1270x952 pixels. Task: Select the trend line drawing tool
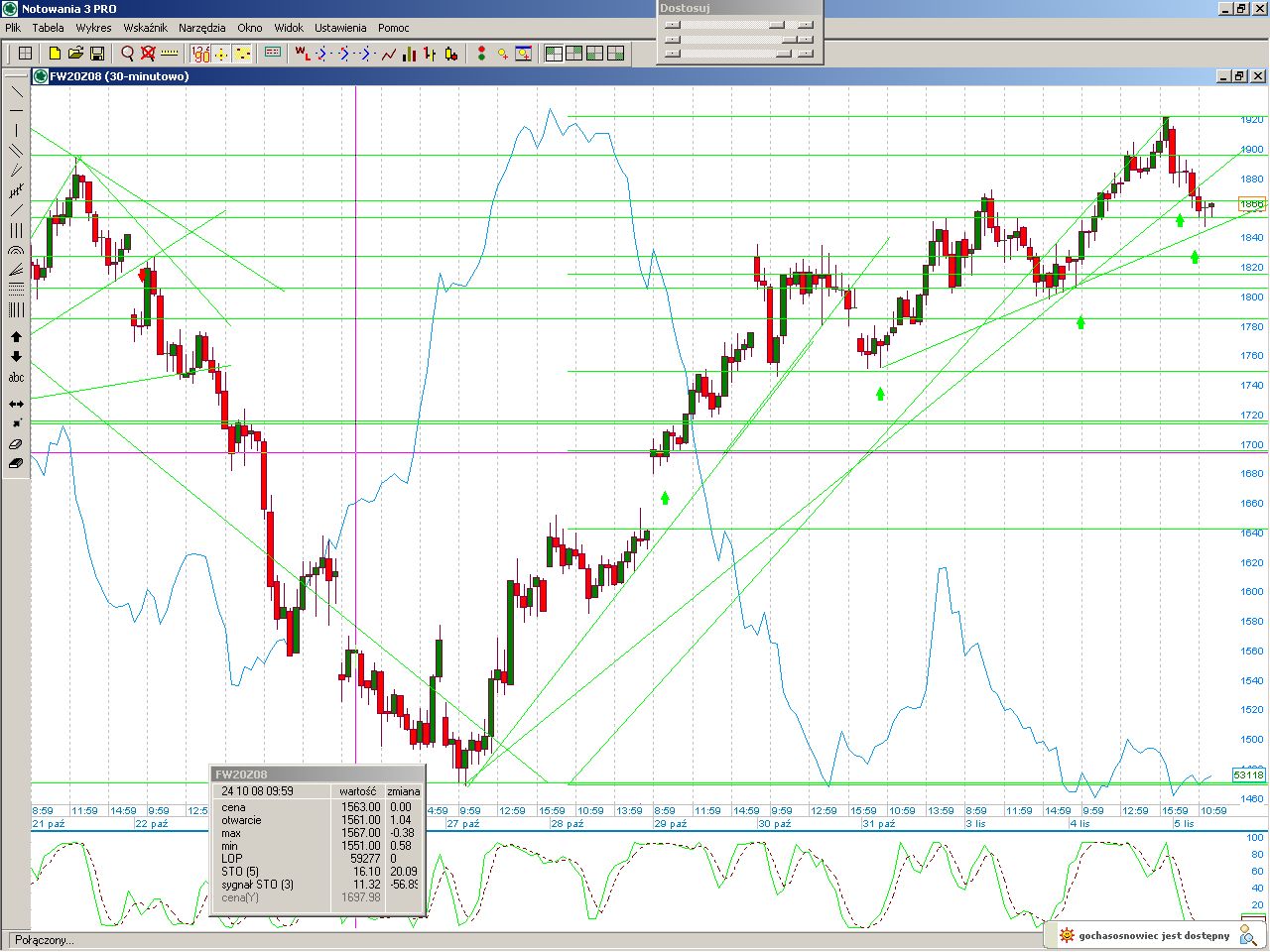pyautogui.click(x=16, y=91)
